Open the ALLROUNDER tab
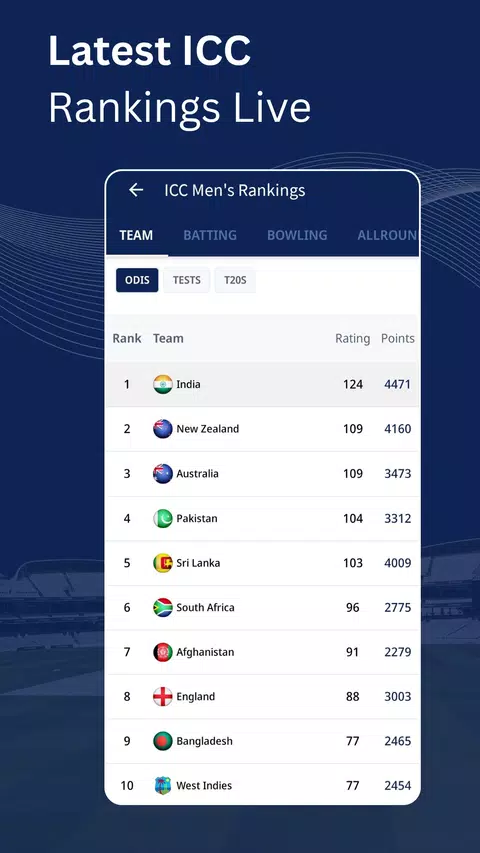 pyautogui.click(x=387, y=236)
